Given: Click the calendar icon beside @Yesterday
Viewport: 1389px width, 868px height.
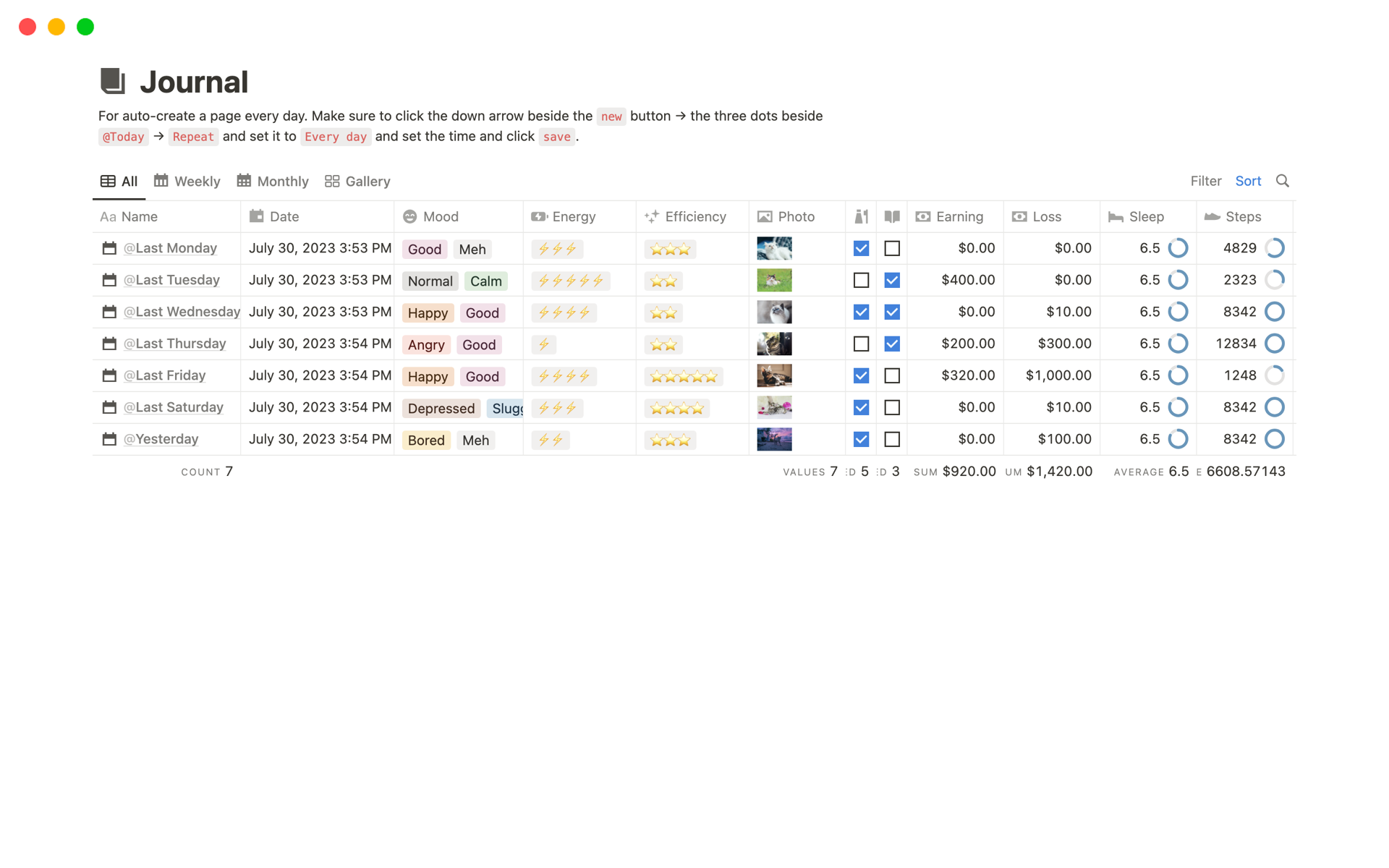Looking at the screenshot, I should (109, 439).
